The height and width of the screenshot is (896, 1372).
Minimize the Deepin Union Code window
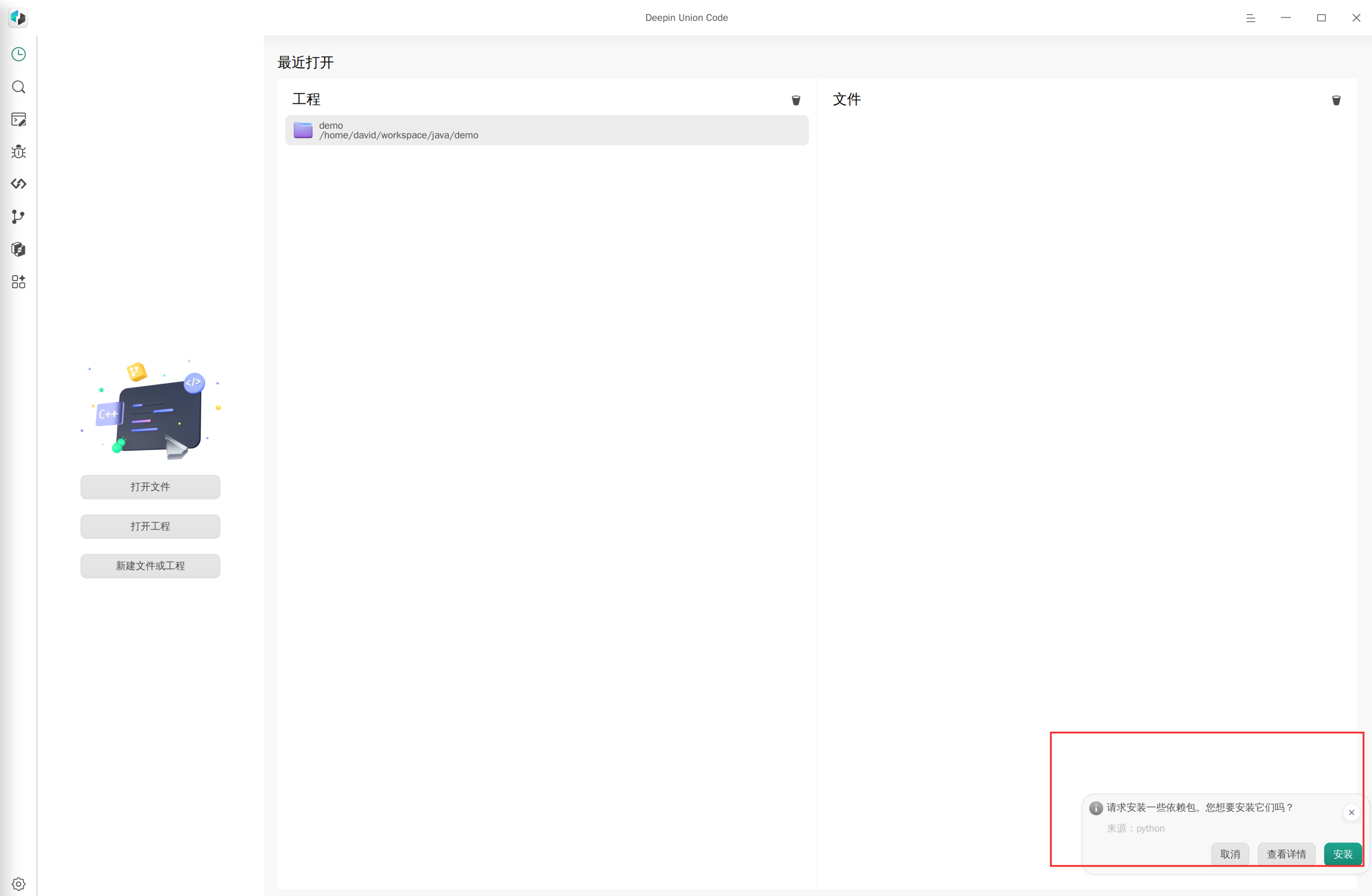(x=1286, y=18)
